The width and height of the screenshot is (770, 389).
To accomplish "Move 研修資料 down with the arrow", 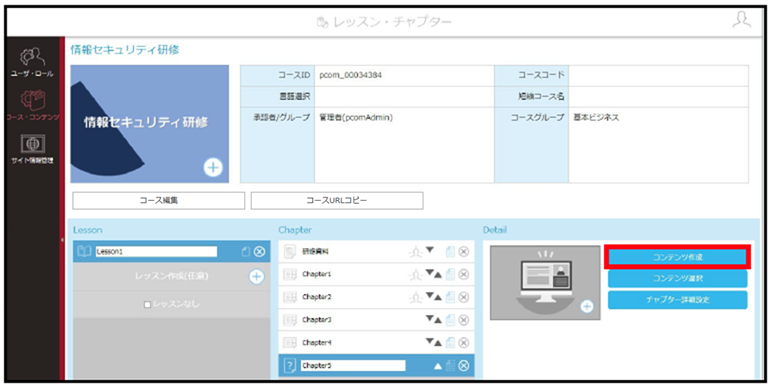I will pyautogui.click(x=430, y=251).
